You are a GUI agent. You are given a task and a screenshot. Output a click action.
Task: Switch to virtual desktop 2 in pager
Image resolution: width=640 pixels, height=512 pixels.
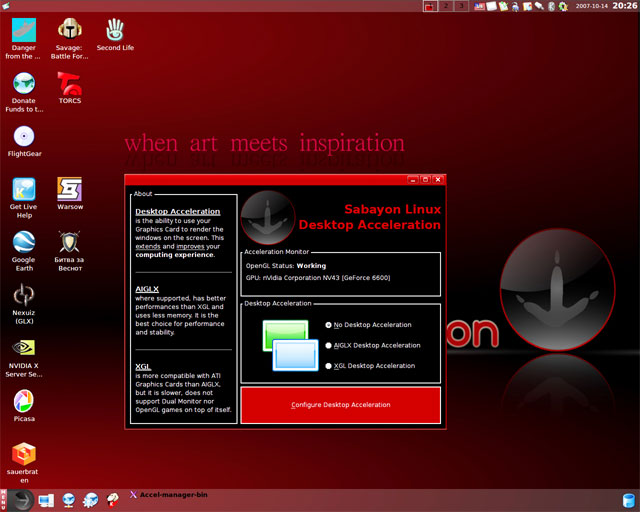click(x=446, y=6)
